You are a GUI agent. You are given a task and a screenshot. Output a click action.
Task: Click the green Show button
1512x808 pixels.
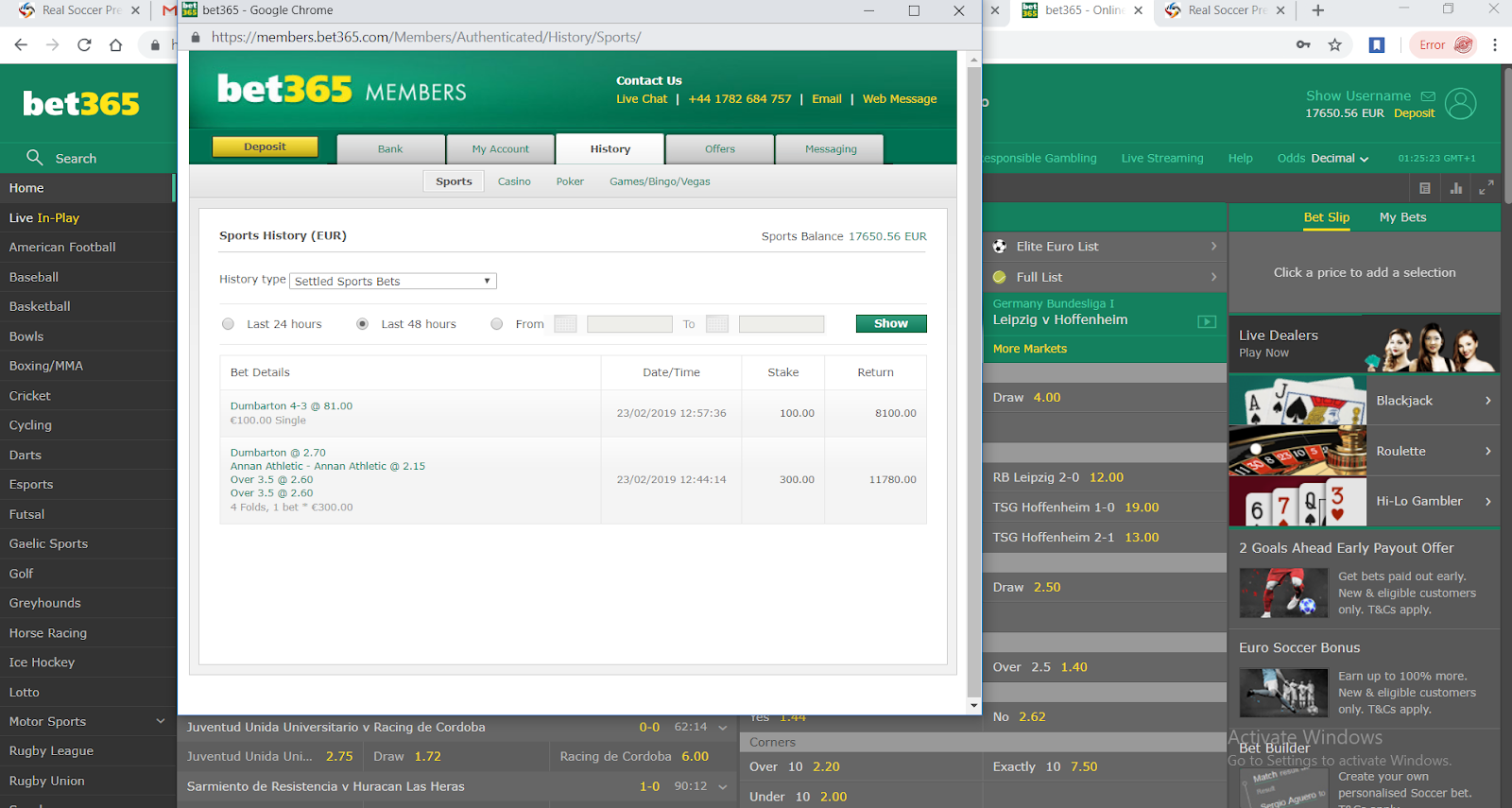coord(891,323)
